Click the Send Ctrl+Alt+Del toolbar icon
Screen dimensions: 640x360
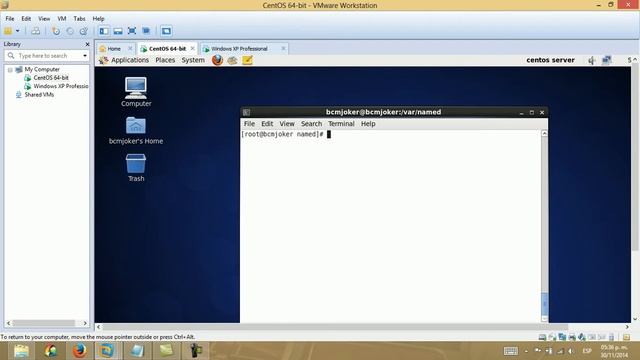coord(36,31)
